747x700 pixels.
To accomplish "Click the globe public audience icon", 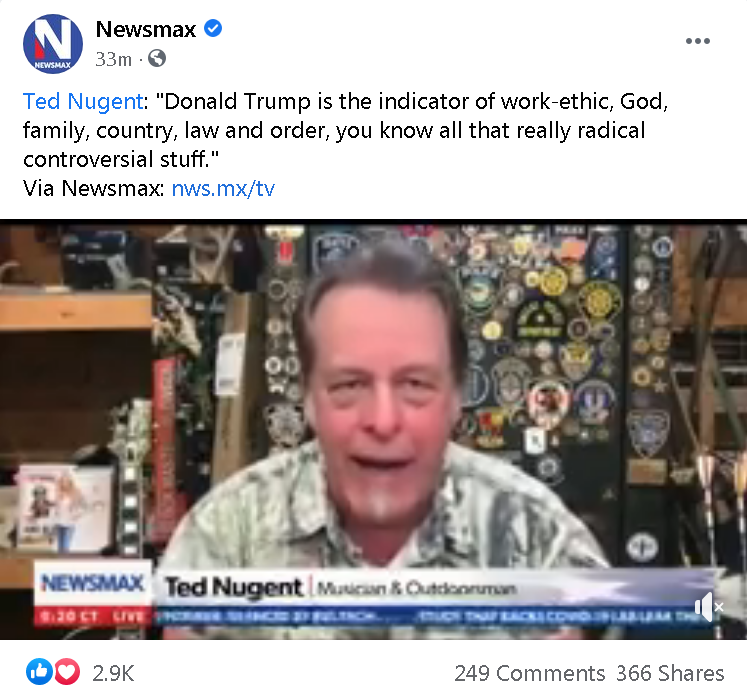I will pos(157,59).
